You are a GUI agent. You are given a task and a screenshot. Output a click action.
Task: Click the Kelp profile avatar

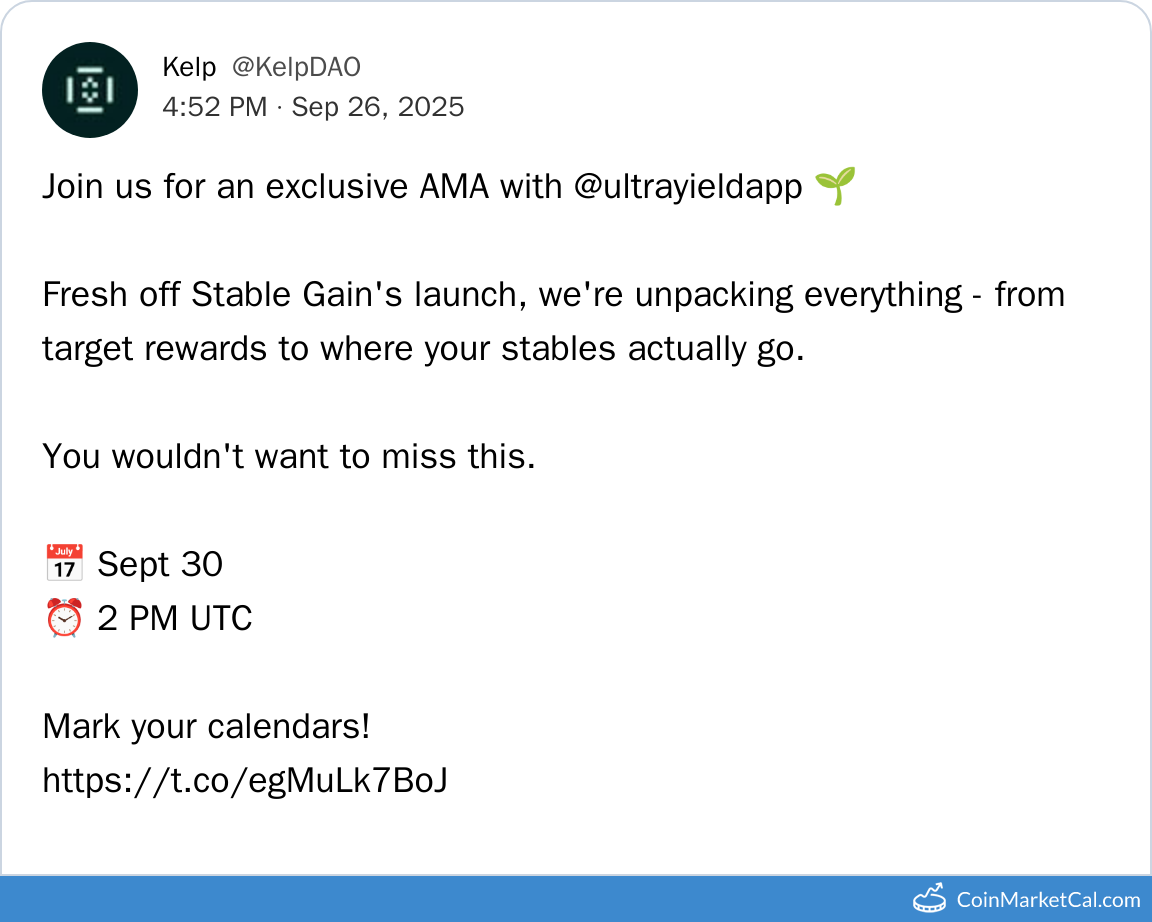click(x=90, y=90)
